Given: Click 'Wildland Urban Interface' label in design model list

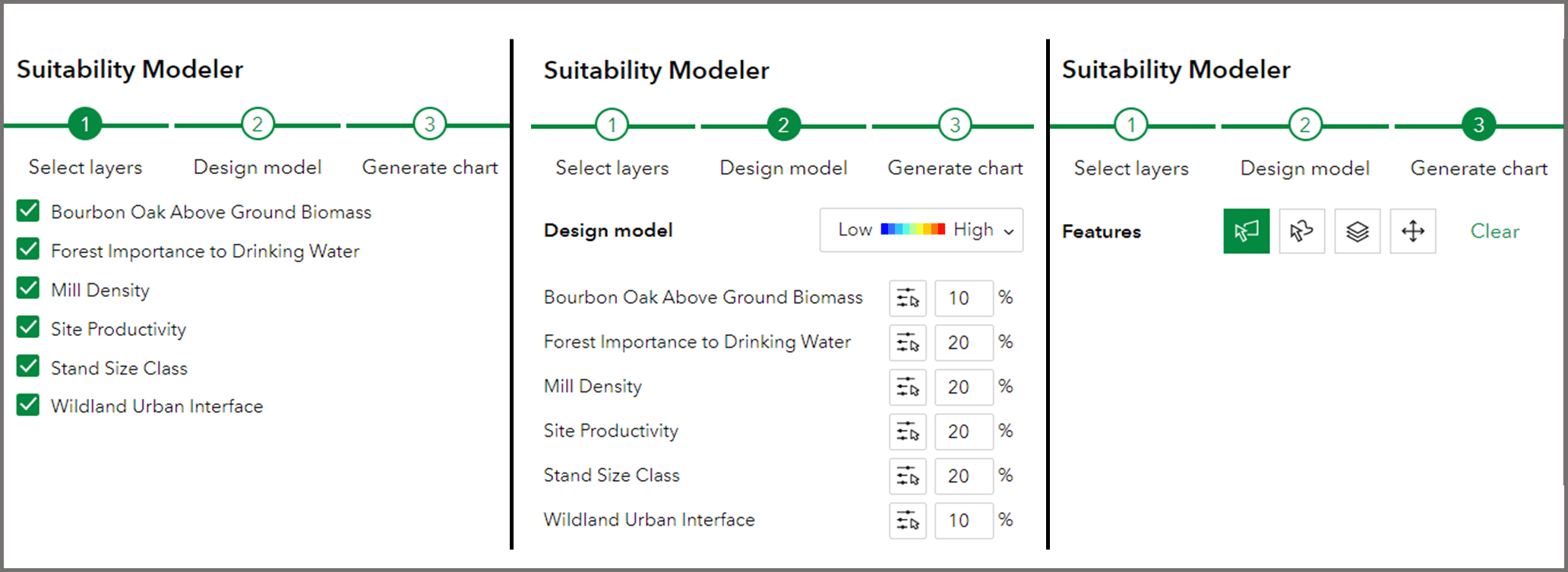Looking at the screenshot, I should coord(650,520).
